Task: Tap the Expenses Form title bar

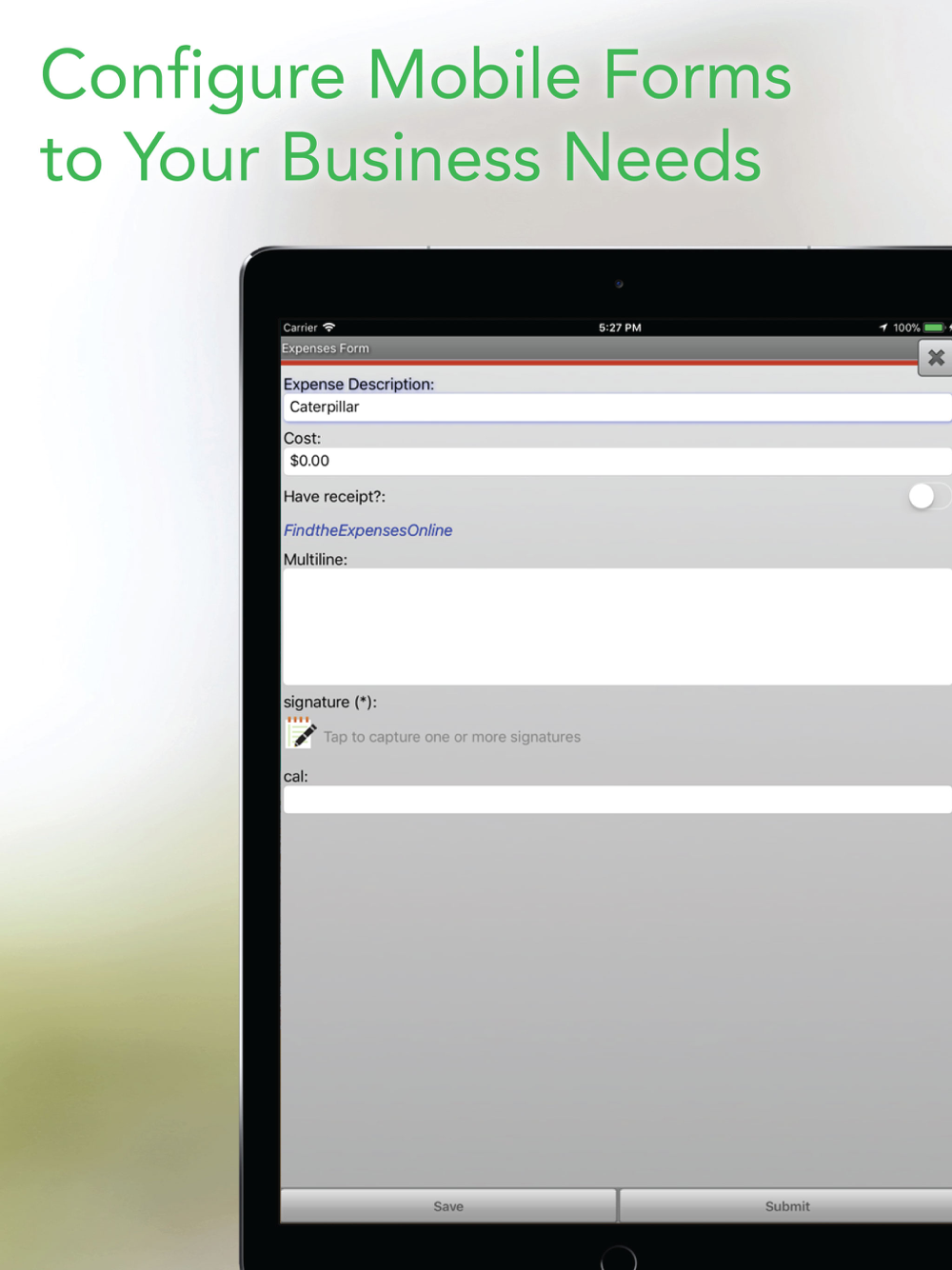Action: [x=600, y=348]
